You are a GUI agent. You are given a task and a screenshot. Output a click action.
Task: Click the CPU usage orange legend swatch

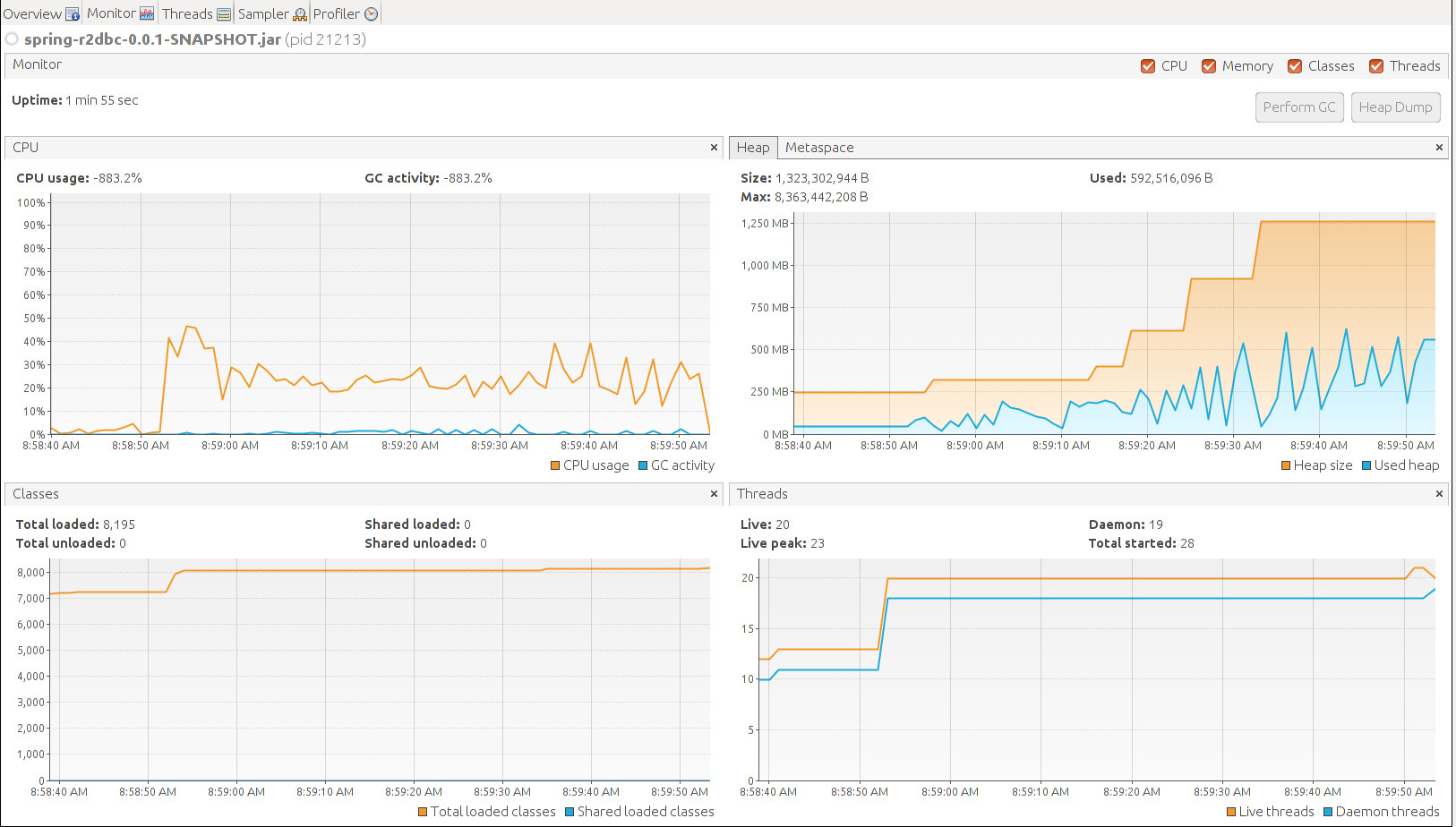tap(555, 465)
